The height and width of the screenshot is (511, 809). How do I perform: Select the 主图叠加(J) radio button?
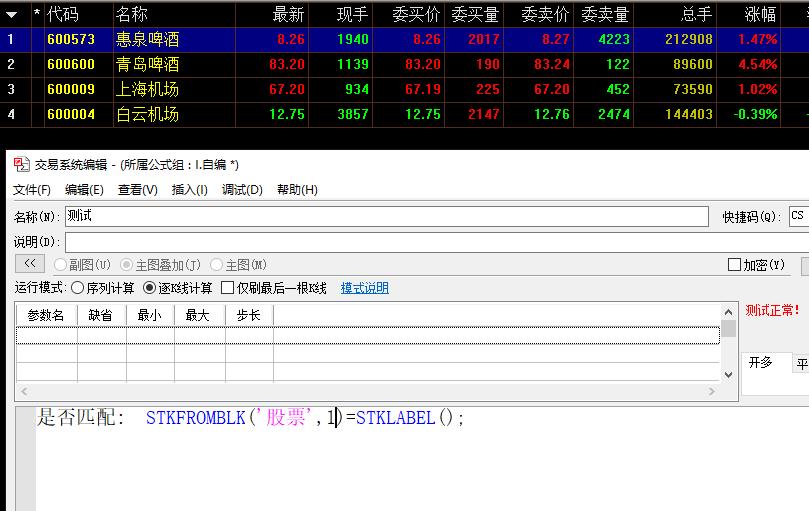[126, 265]
